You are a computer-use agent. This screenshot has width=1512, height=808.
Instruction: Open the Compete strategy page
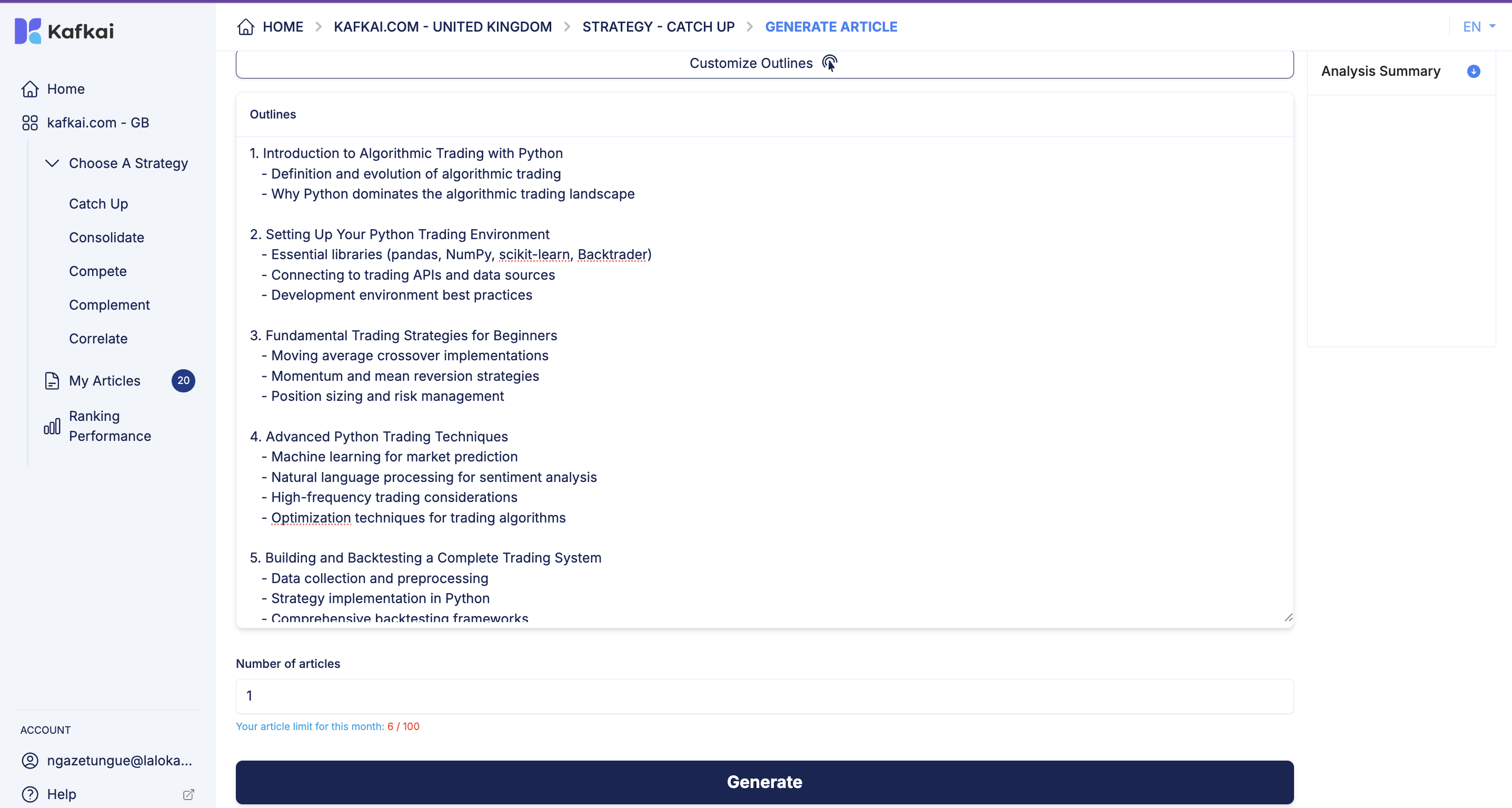[x=97, y=271]
